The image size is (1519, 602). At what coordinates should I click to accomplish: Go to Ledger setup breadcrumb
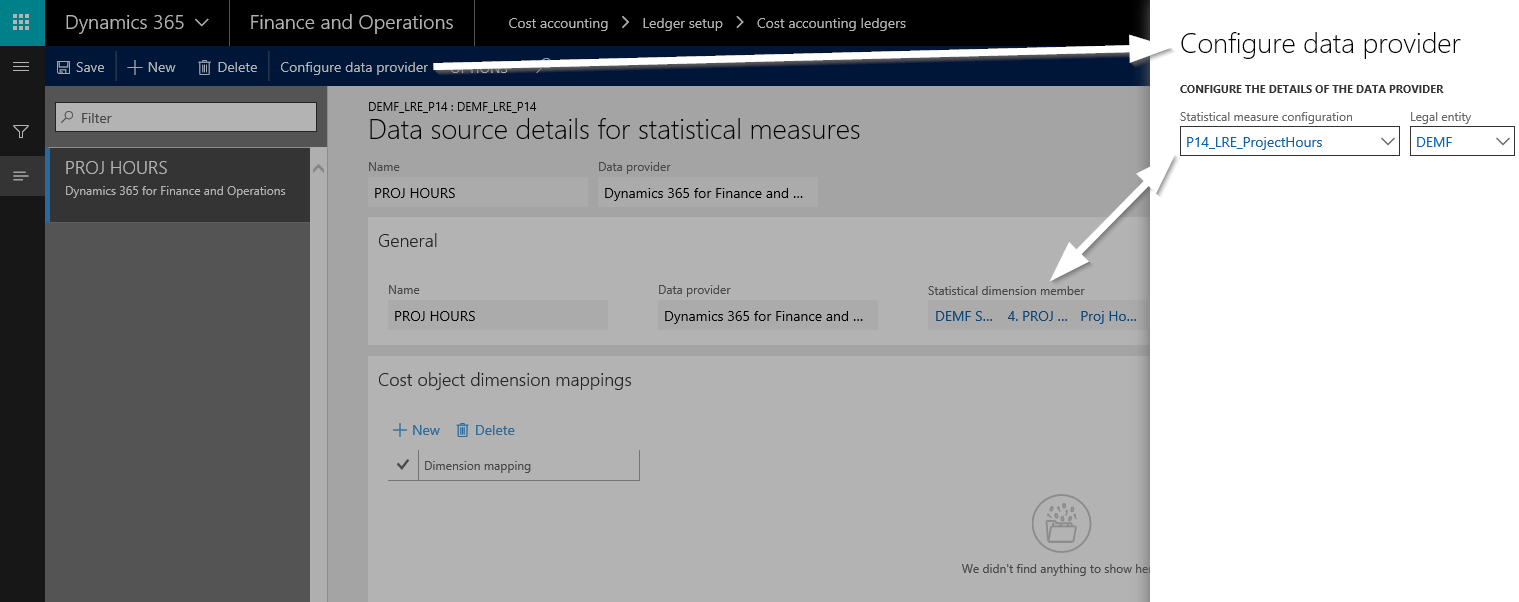(682, 23)
